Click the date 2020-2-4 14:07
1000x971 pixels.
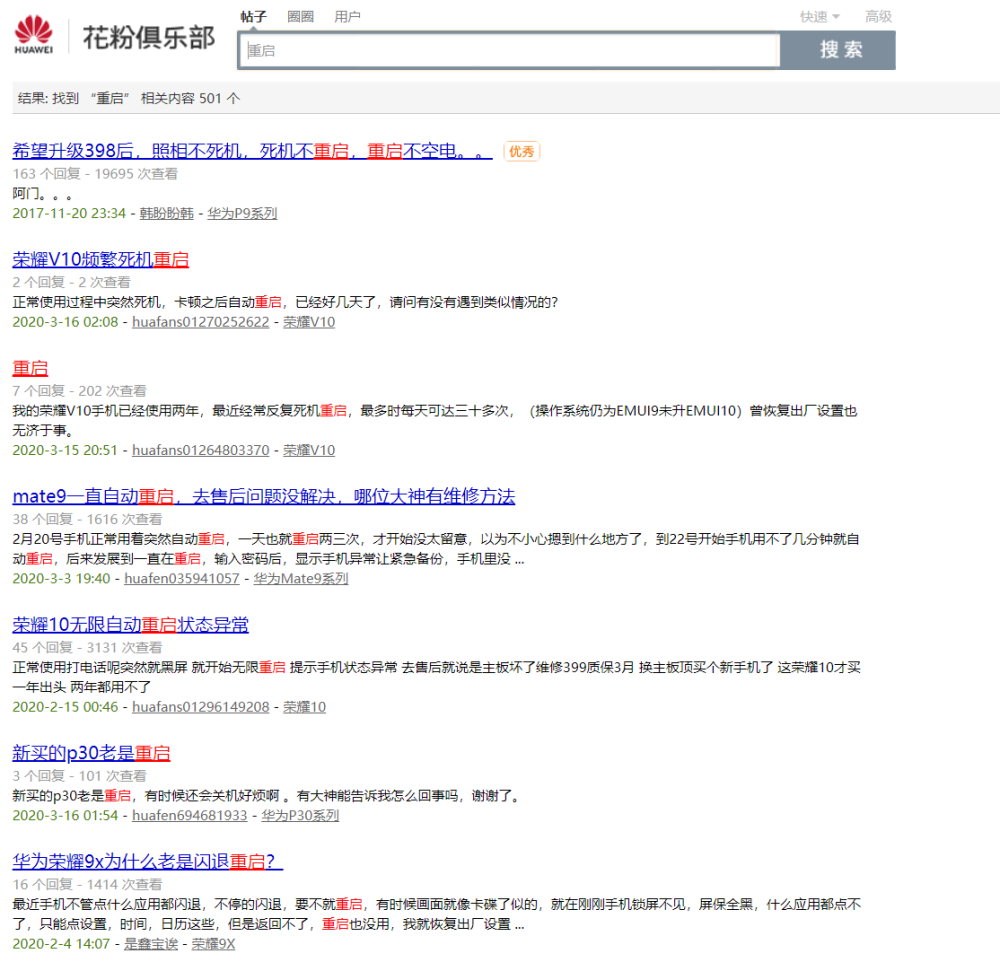tap(61, 944)
